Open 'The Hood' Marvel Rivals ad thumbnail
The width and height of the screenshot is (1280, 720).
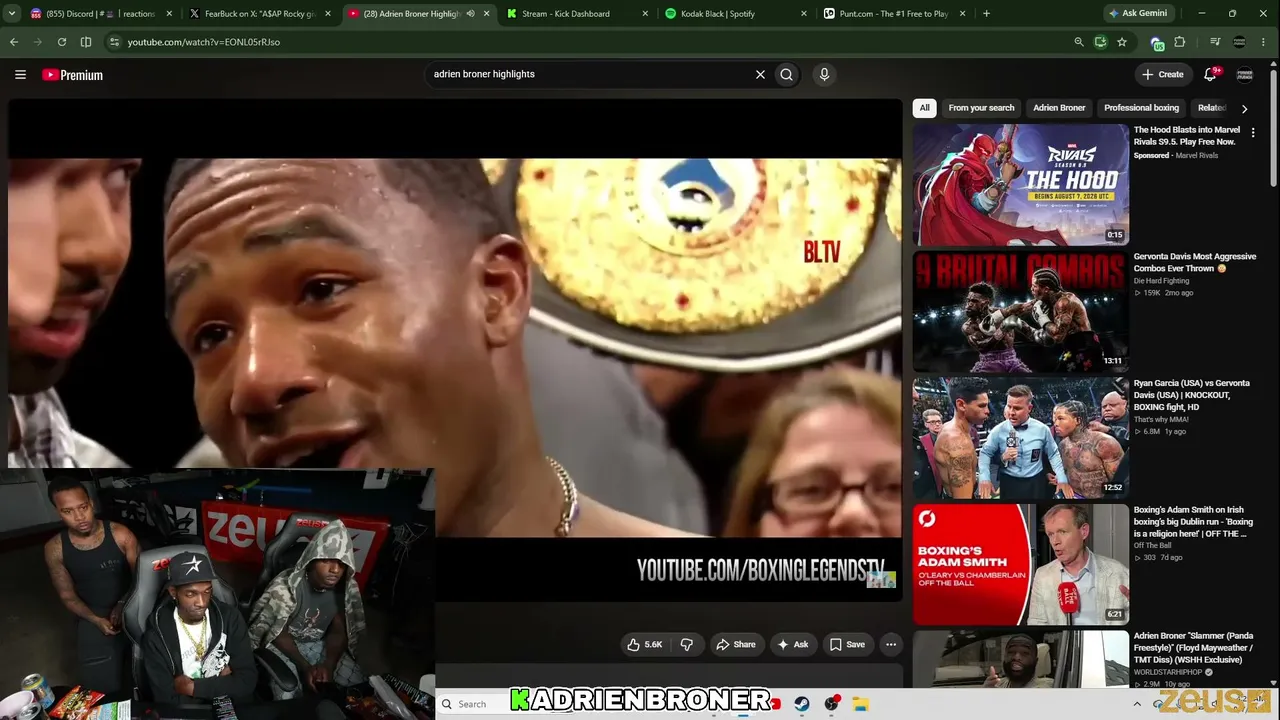1020,185
